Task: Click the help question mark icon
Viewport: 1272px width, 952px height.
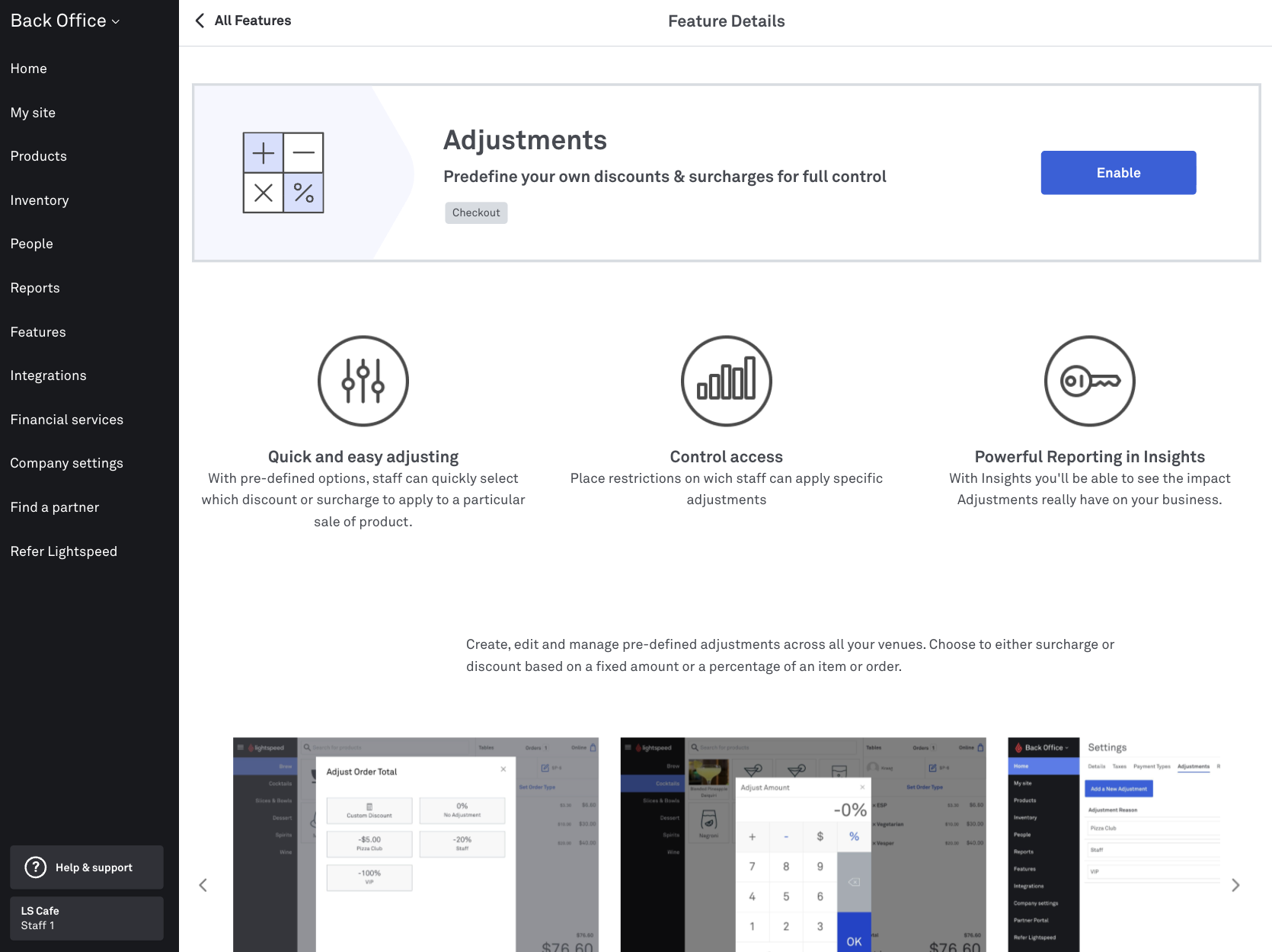Action: click(x=36, y=867)
